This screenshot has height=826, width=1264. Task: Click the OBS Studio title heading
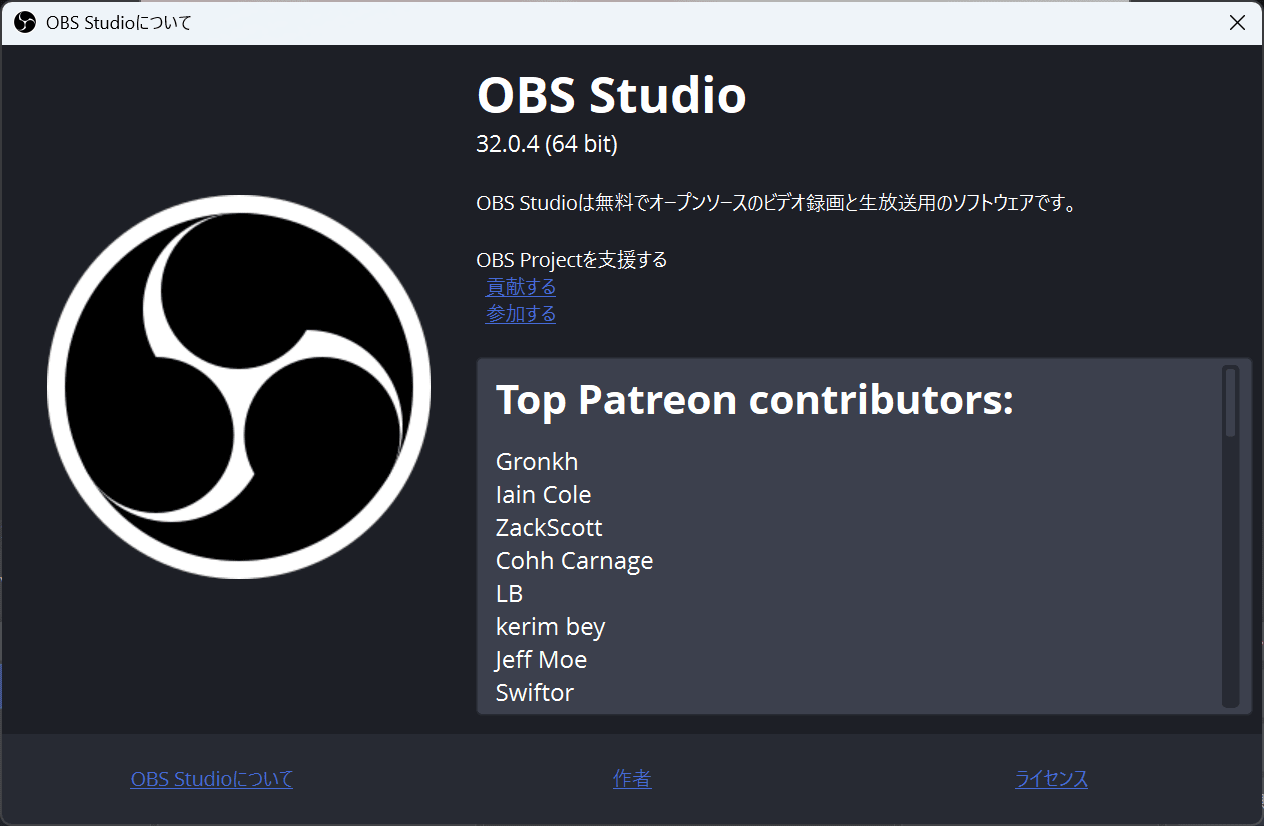click(x=612, y=96)
